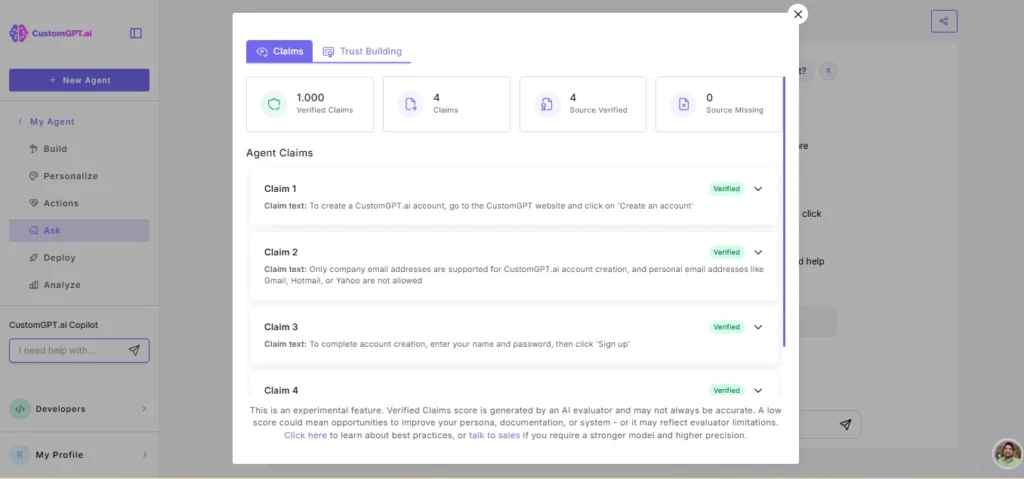Click the Analyze bar chart icon

[34, 286]
